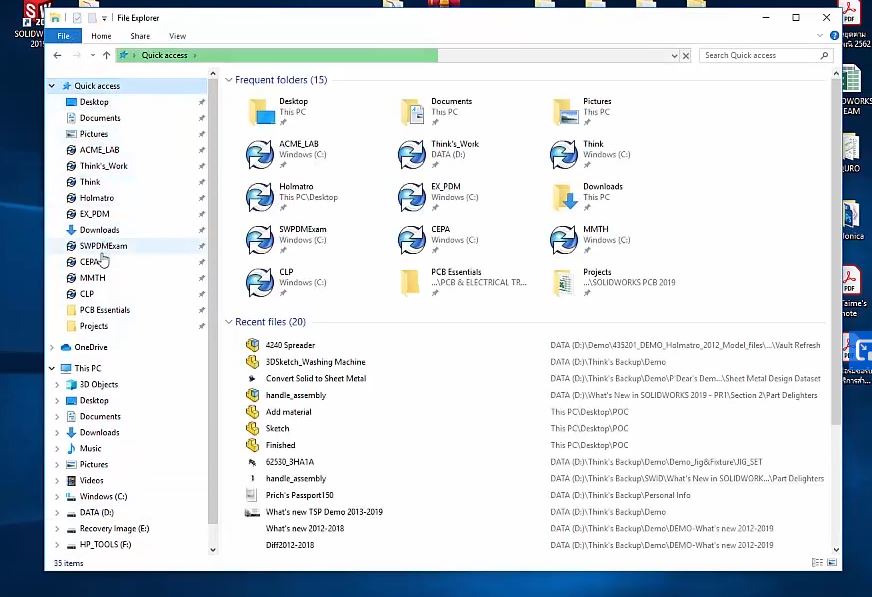872x597 pixels.
Task: Open Think's_Work folder in Frequent folders
Action: pyautogui.click(x=439, y=154)
